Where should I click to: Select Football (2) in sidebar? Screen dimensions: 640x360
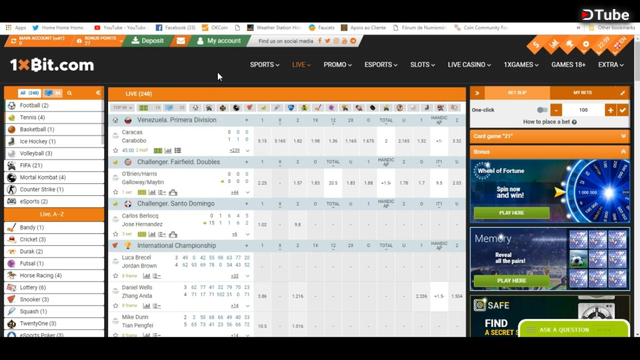54,105
